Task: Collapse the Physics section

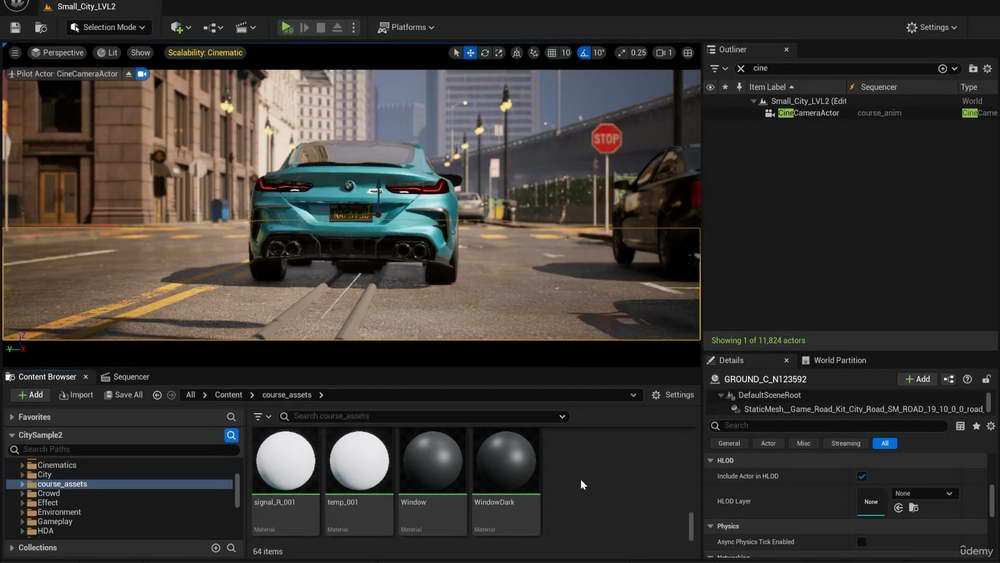Action: tap(710, 527)
